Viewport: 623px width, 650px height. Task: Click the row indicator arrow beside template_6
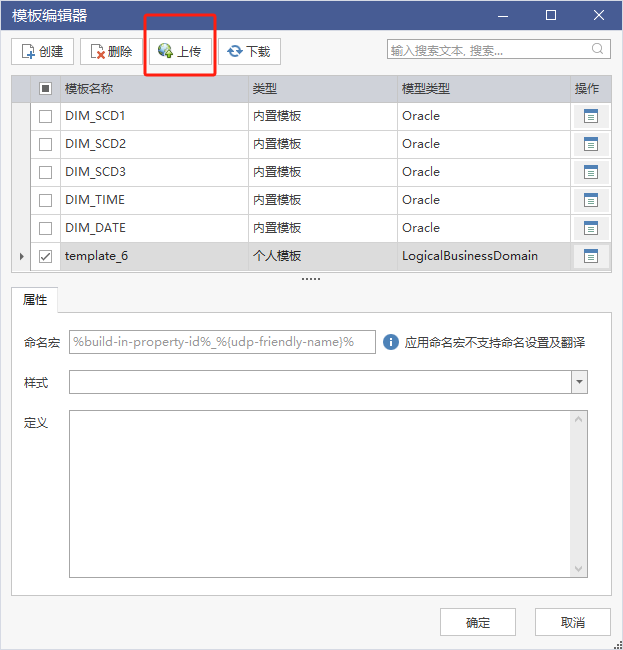coord(22,257)
